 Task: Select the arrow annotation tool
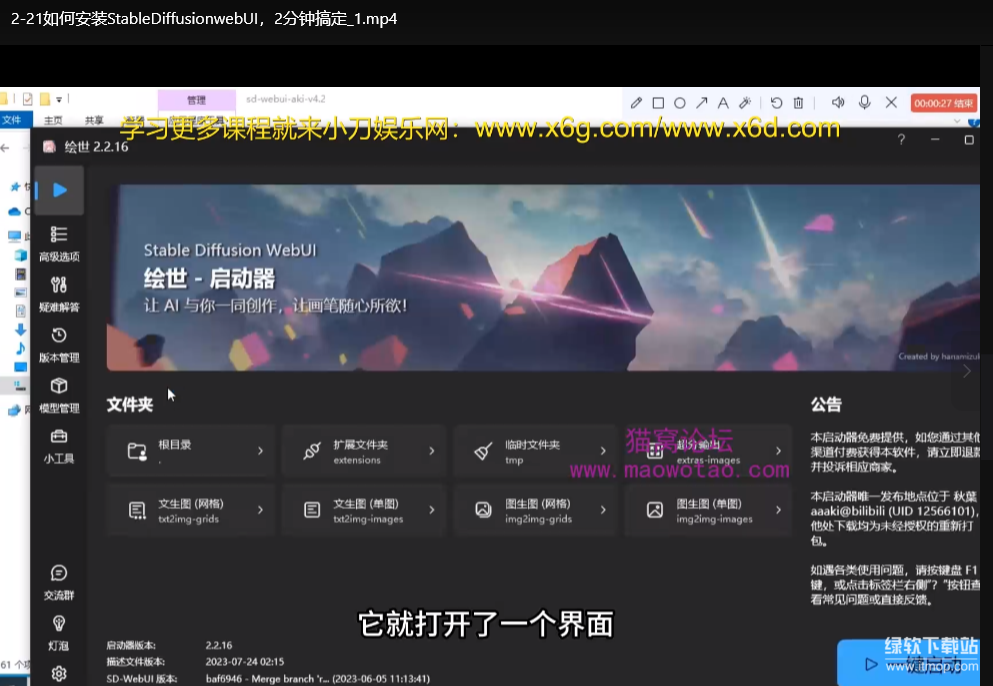[701, 103]
